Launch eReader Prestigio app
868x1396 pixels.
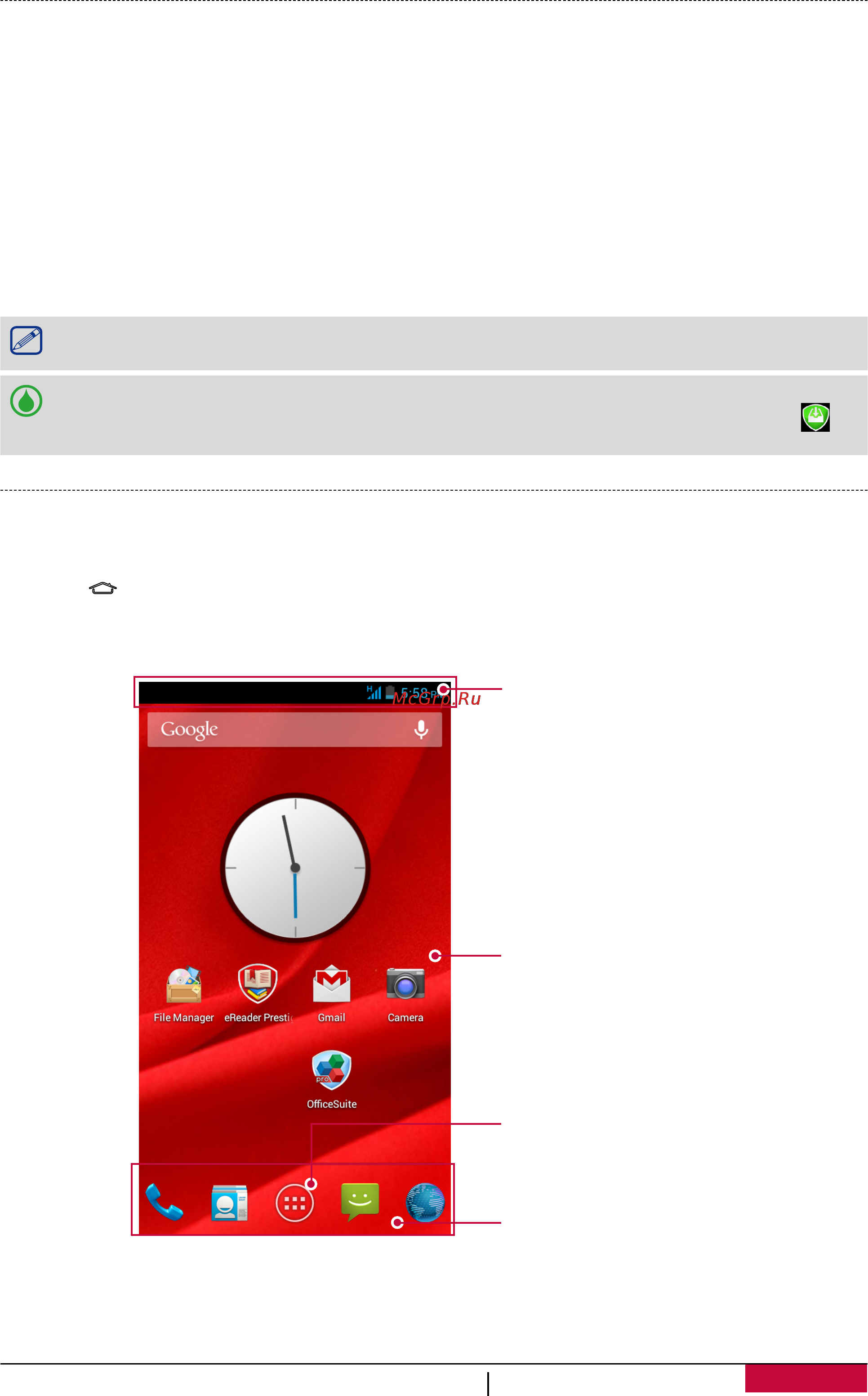(258, 994)
